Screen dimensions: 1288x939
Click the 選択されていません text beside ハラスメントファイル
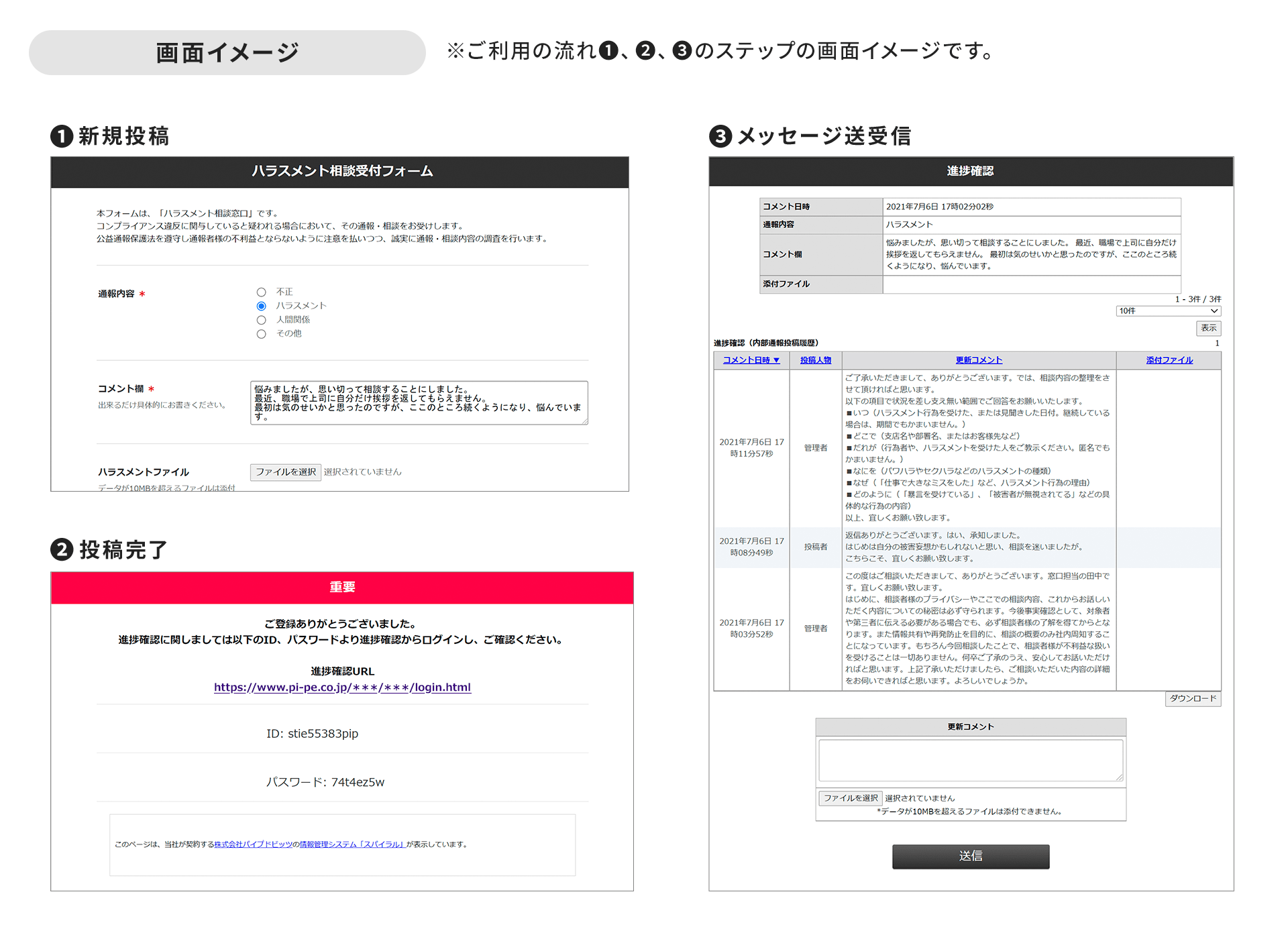[362, 472]
